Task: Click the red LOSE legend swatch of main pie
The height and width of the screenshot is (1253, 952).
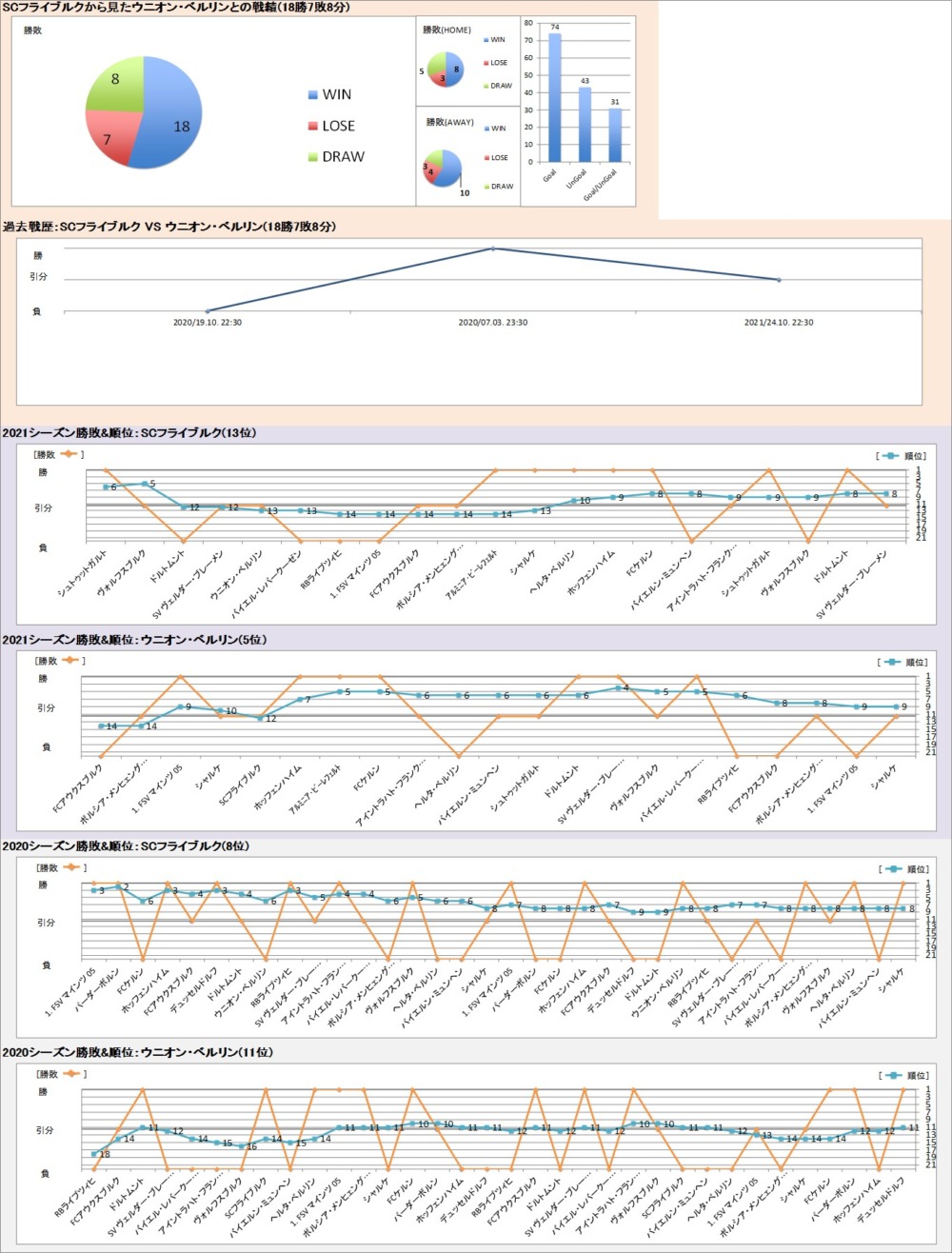Action: click(x=313, y=126)
